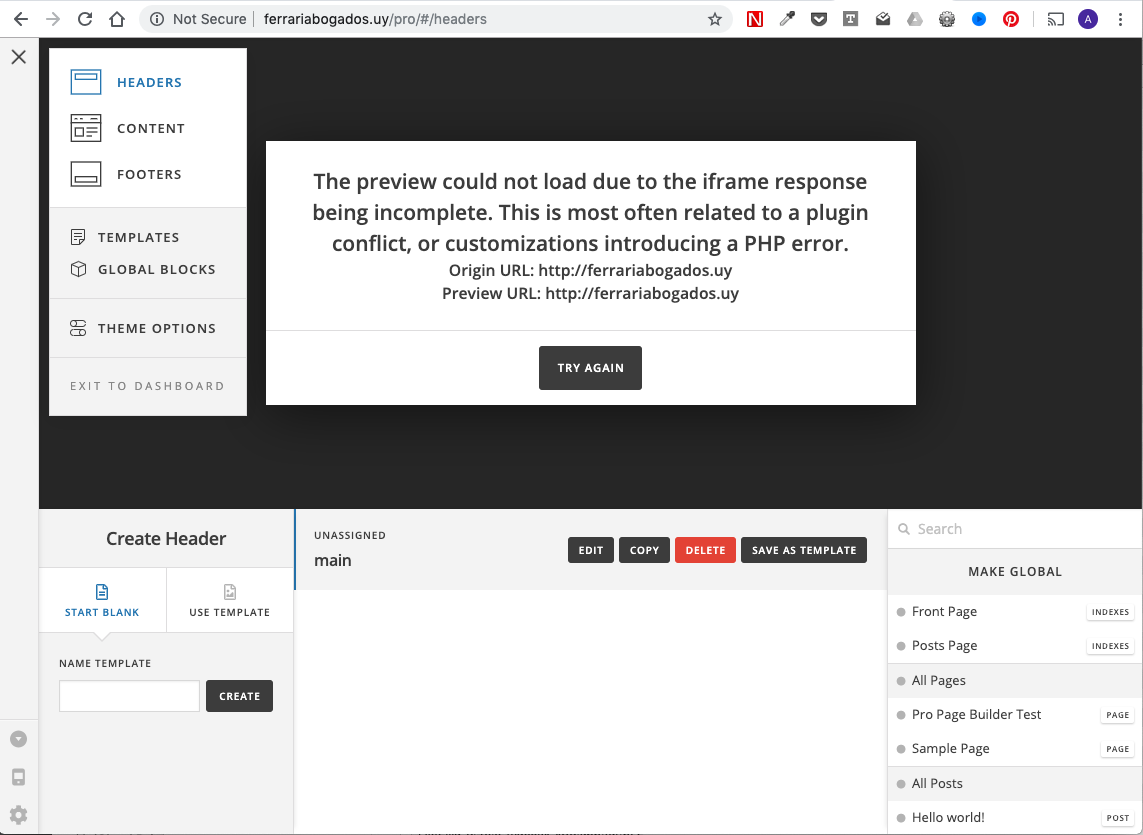Switch to the Start Blank tab

tap(102, 601)
